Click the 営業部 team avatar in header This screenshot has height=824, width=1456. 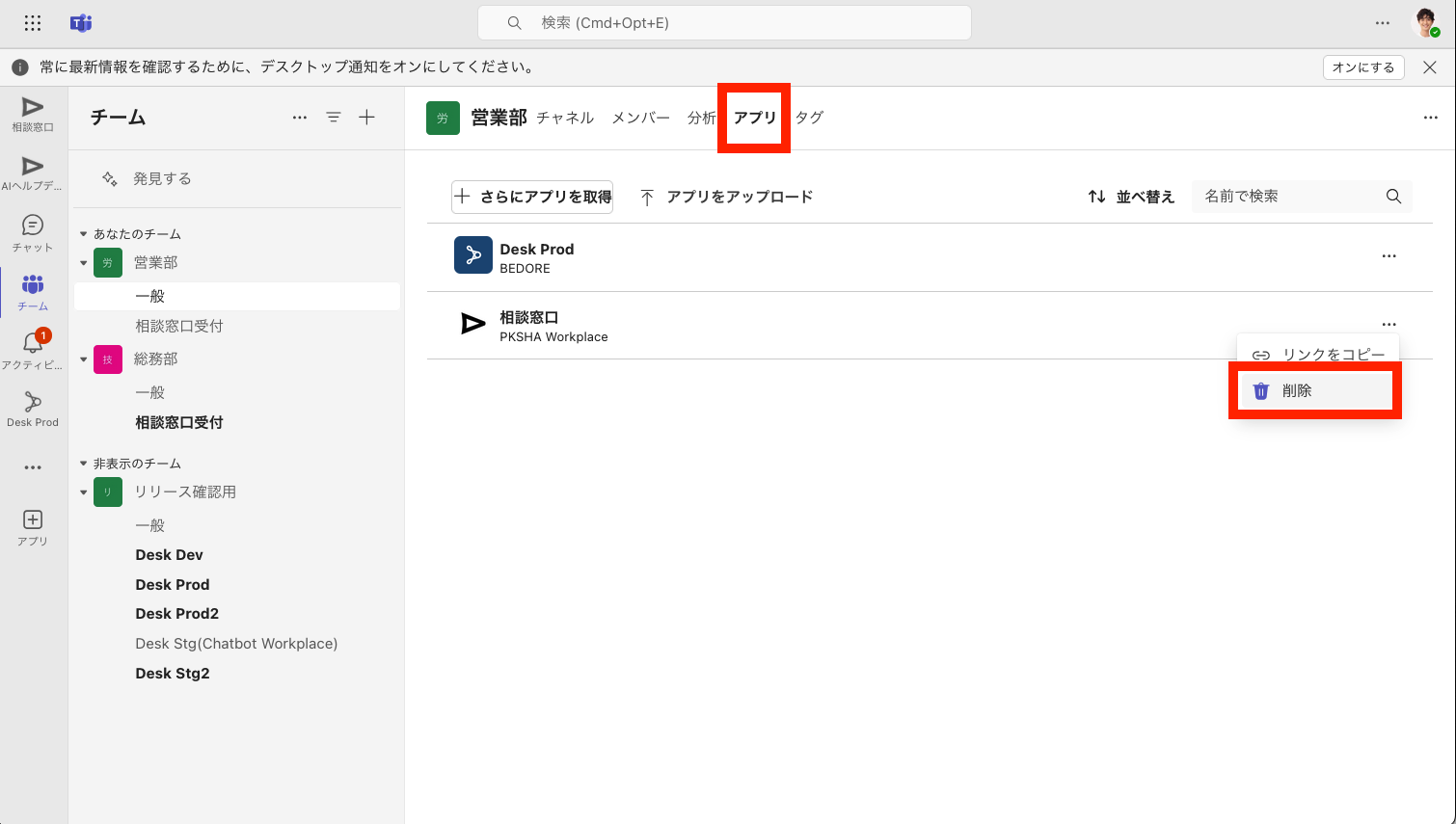pyautogui.click(x=443, y=118)
